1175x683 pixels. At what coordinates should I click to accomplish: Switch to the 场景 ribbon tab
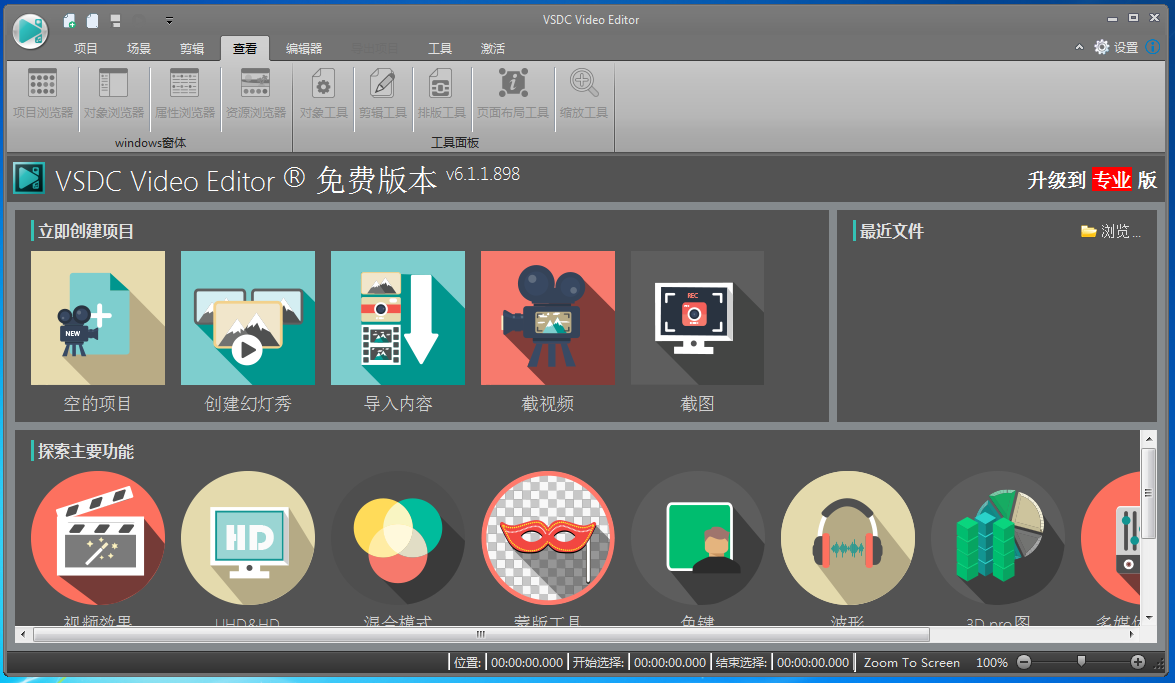point(139,49)
